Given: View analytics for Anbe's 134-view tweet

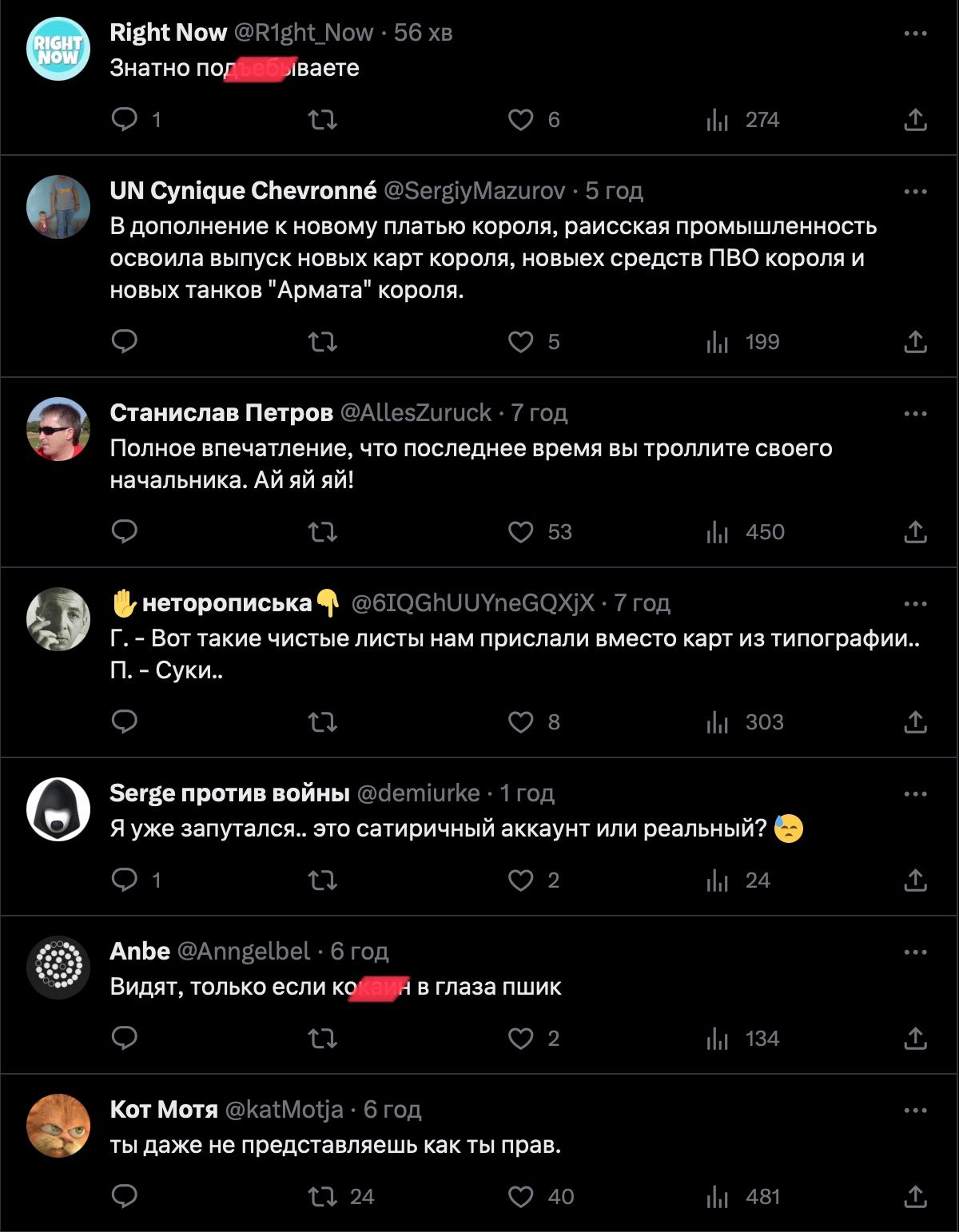Looking at the screenshot, I should coord(743,1039).
